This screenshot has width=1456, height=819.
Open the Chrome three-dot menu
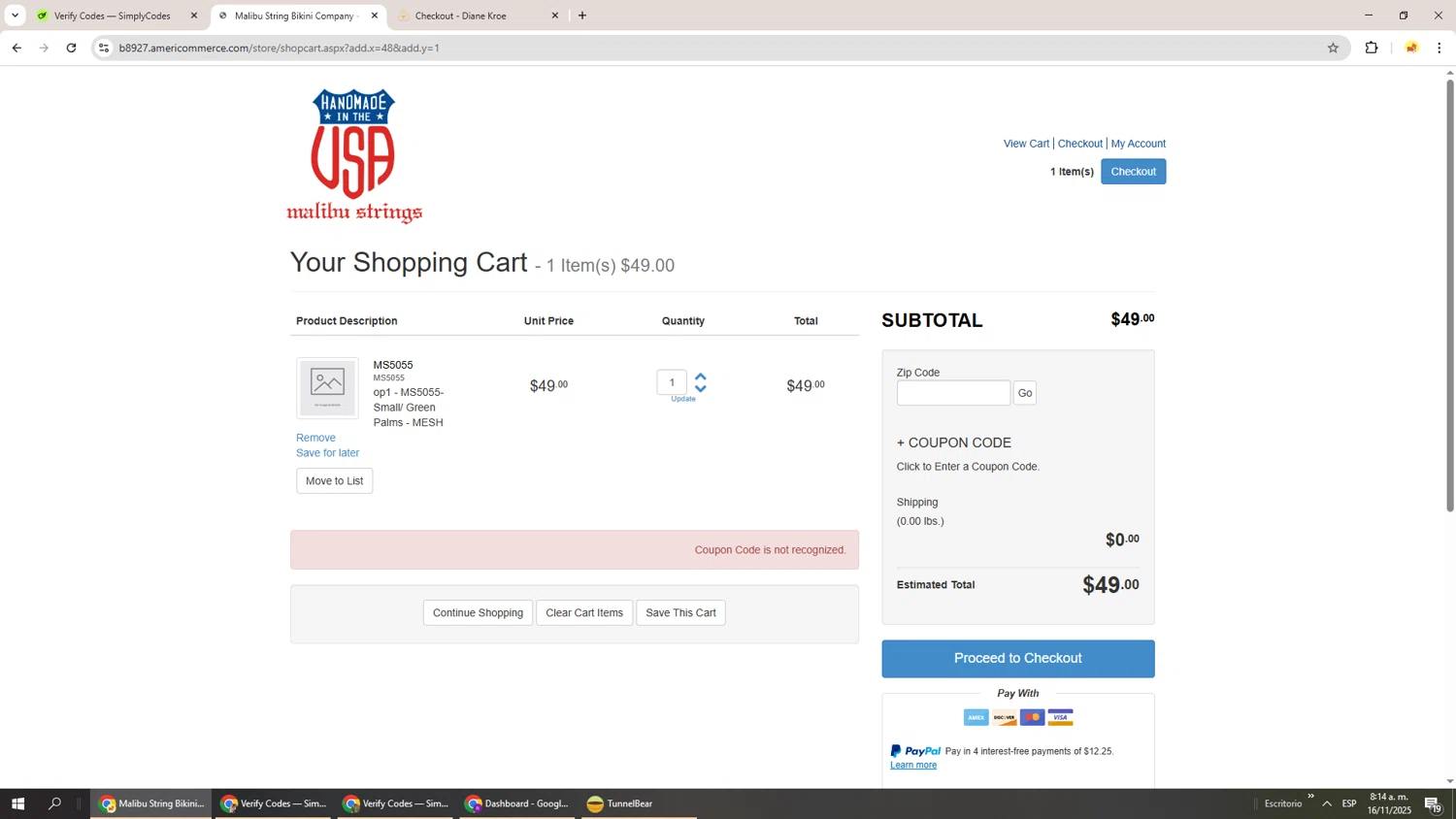click(1439, 48)
